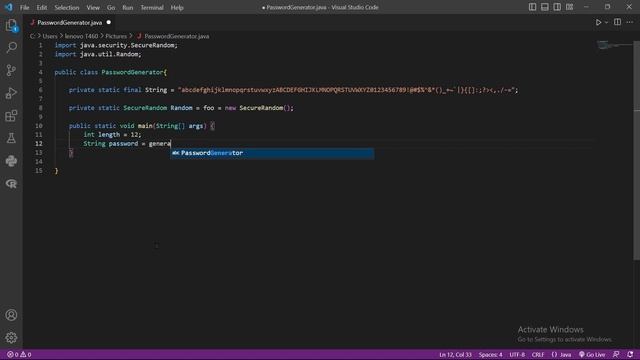Click the unsaved dot on the tab

[x=109, y=22]
